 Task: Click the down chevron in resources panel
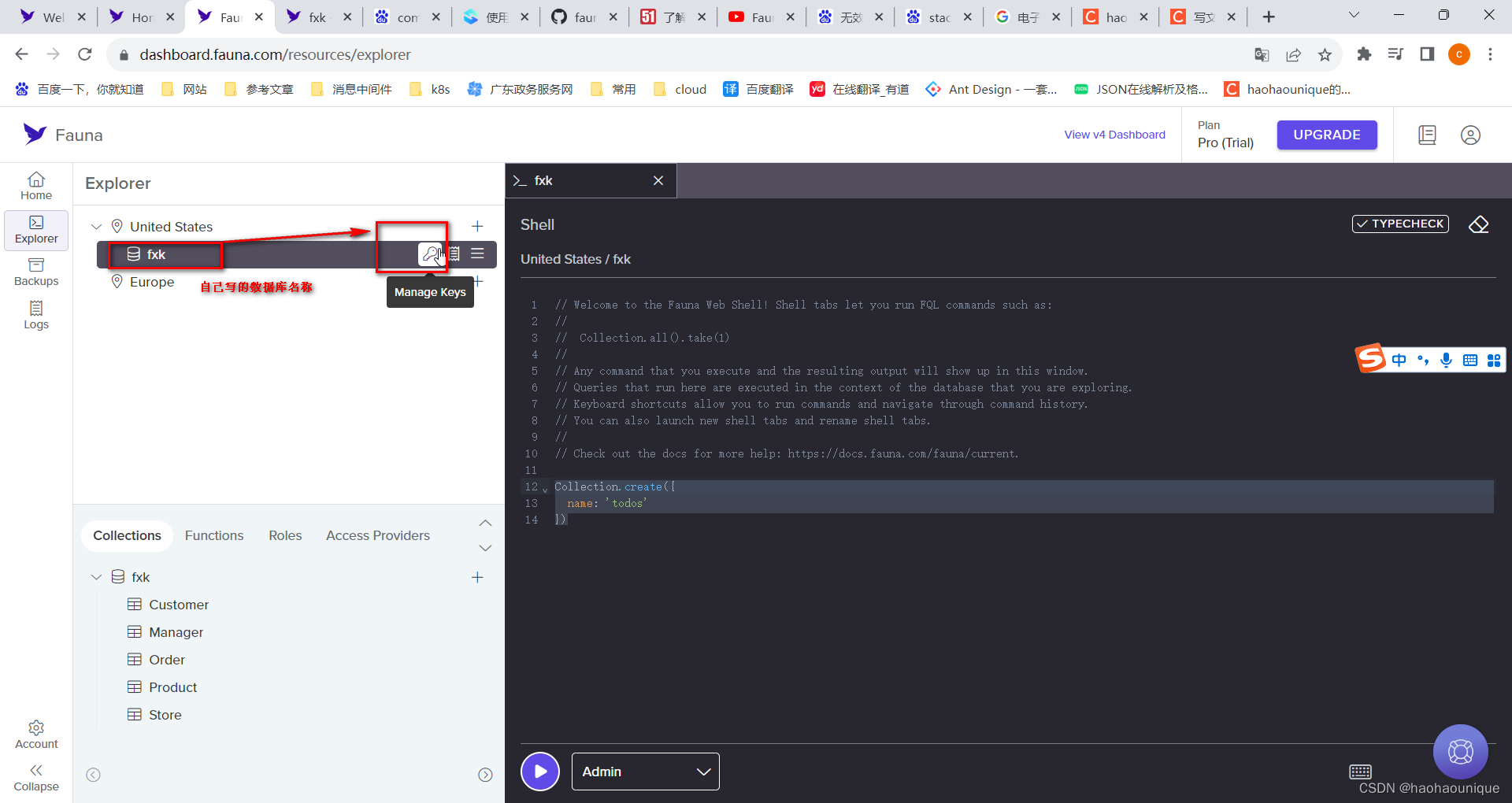(485, 548)
